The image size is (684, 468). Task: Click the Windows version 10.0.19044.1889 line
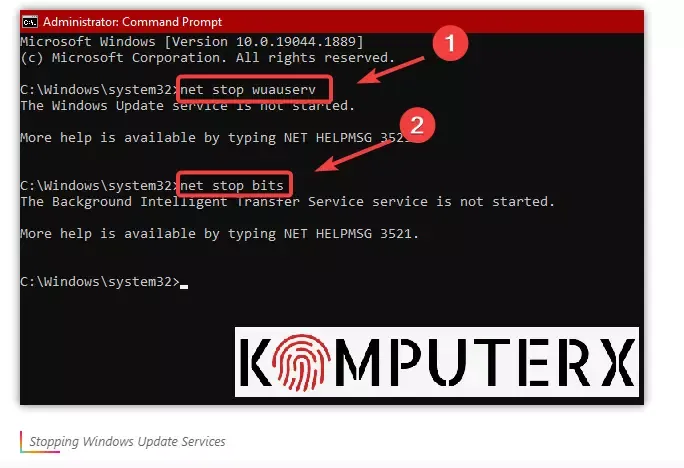click(x=192, y=41)
